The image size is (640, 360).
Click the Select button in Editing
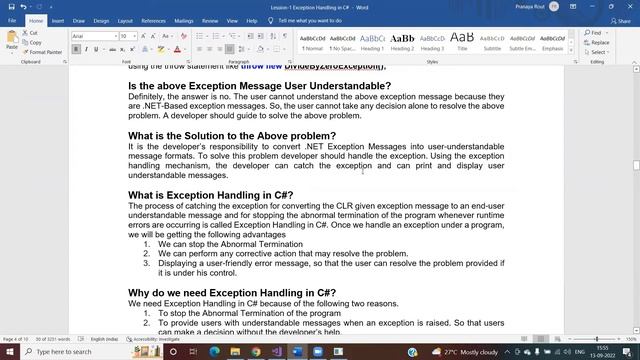click(596, 52)
